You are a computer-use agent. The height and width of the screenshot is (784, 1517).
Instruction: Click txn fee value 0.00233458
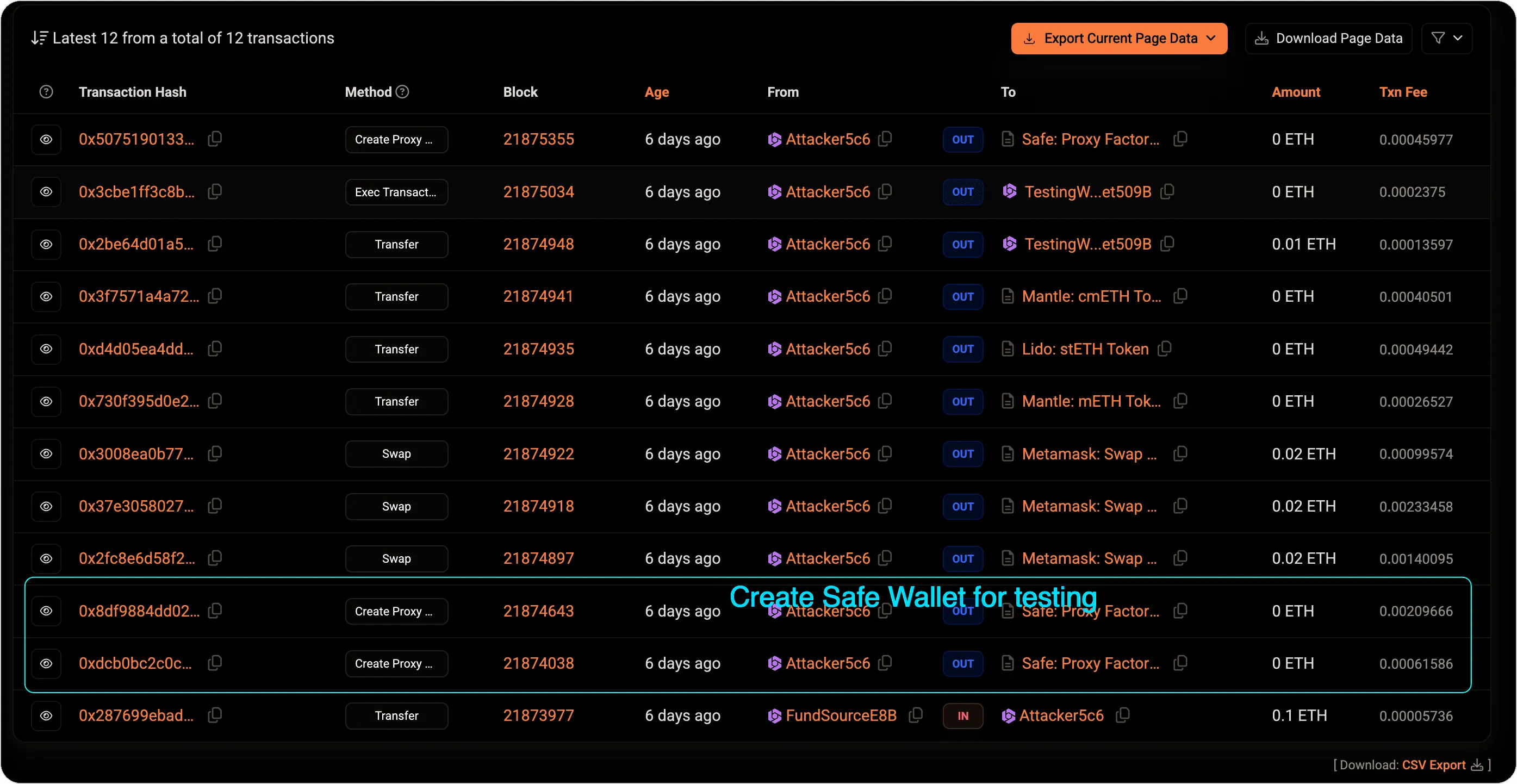tap(1416, 507)
